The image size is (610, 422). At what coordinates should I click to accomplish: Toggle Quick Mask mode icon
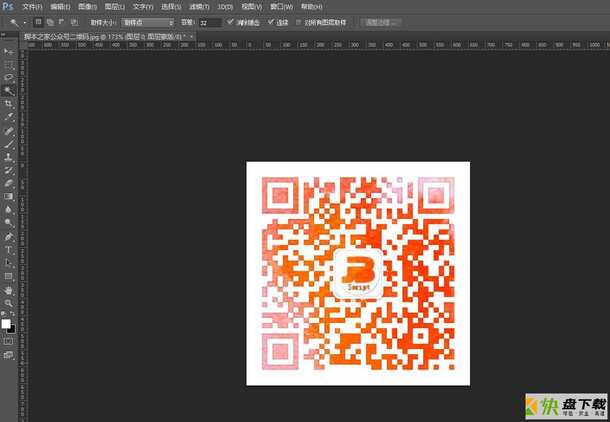point(8,341)
